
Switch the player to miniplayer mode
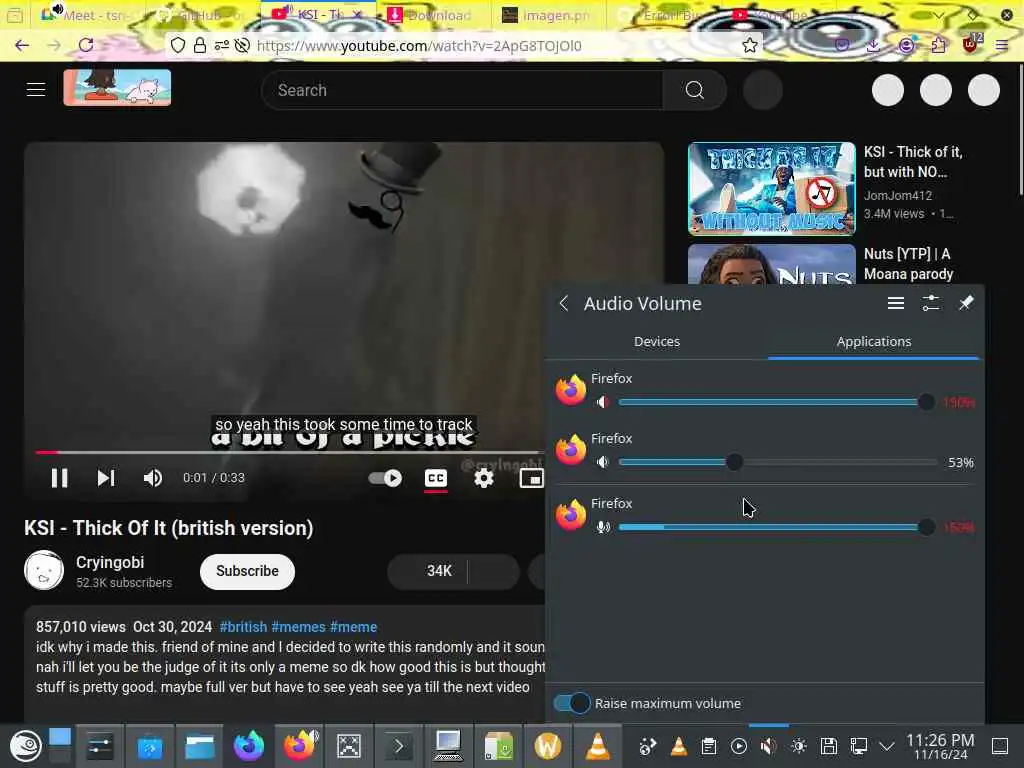[531, 478]
